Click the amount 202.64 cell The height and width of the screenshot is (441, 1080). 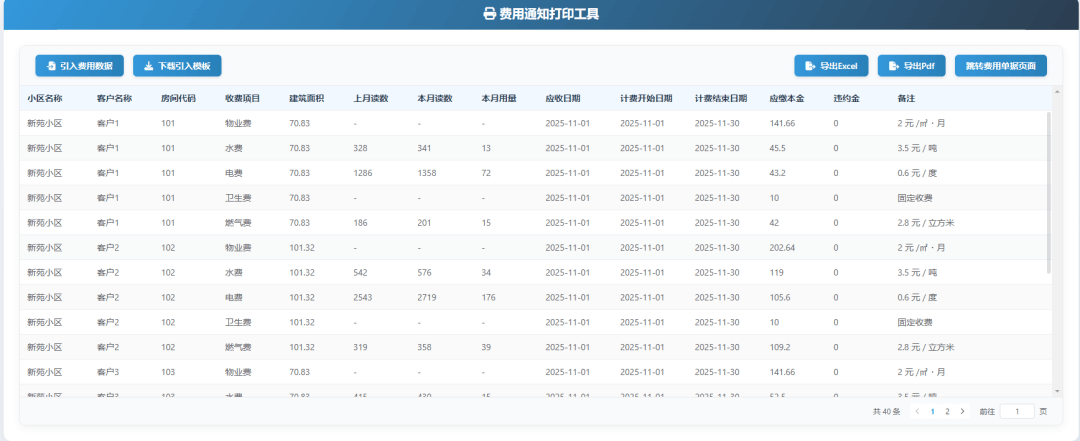click(x=782, y=247)
